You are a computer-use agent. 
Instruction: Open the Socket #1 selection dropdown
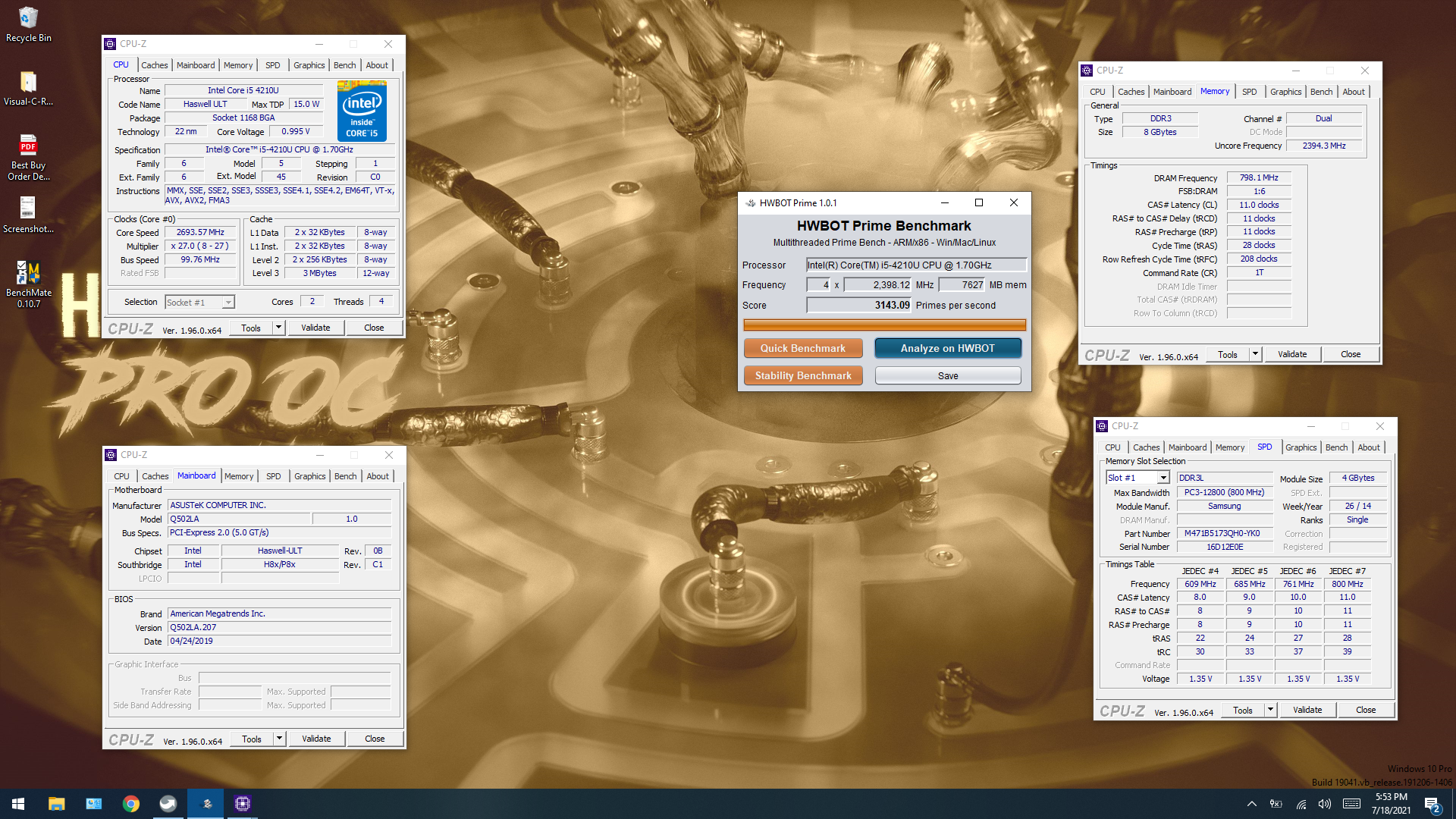pos(200,302)
